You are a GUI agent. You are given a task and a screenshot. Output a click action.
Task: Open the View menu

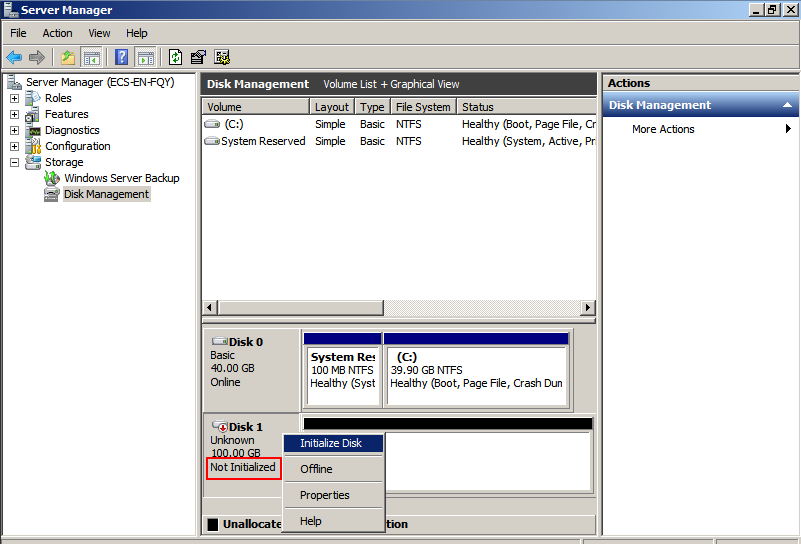click(99, 33)
